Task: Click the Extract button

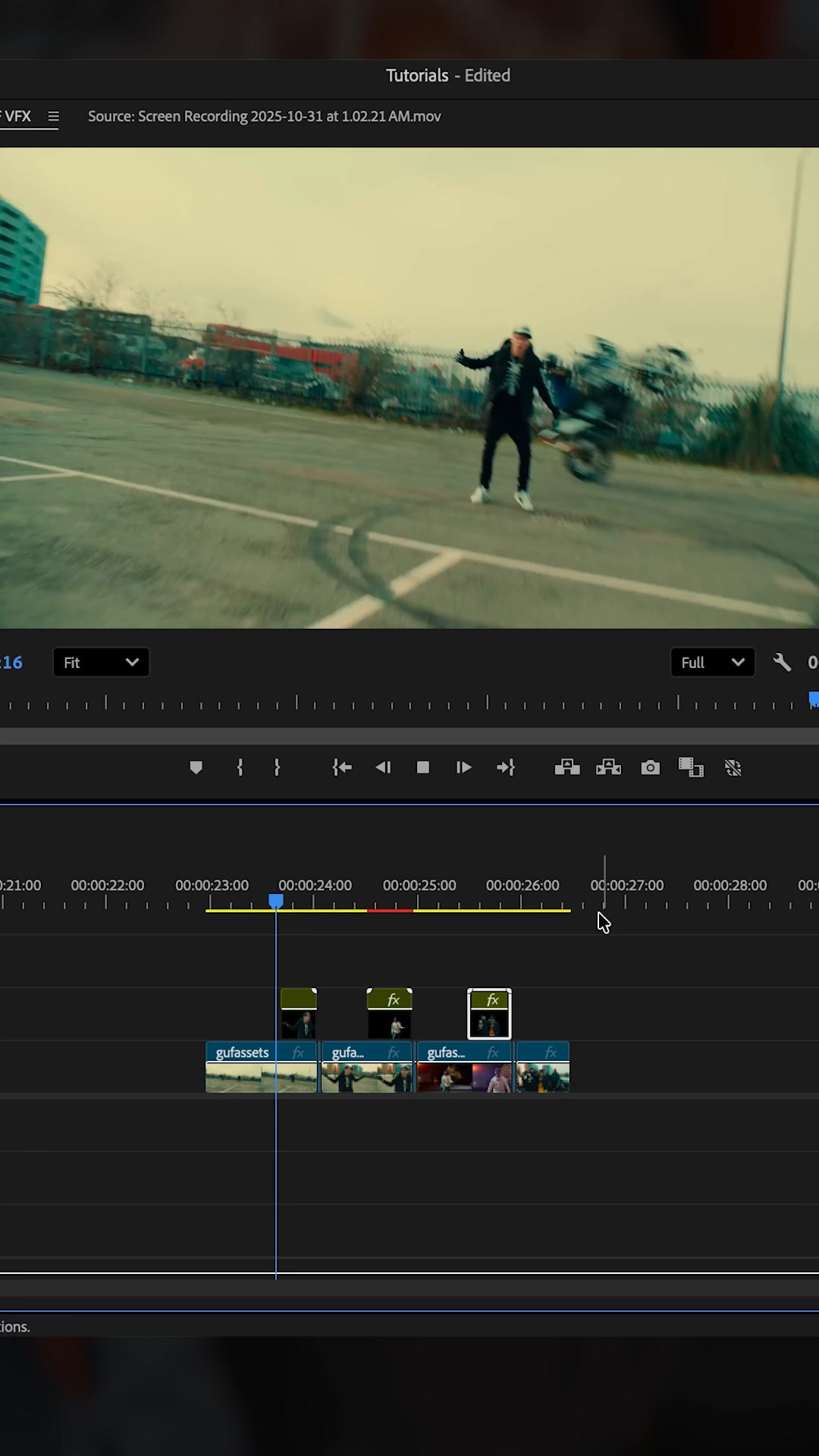Action: [608, 767]
